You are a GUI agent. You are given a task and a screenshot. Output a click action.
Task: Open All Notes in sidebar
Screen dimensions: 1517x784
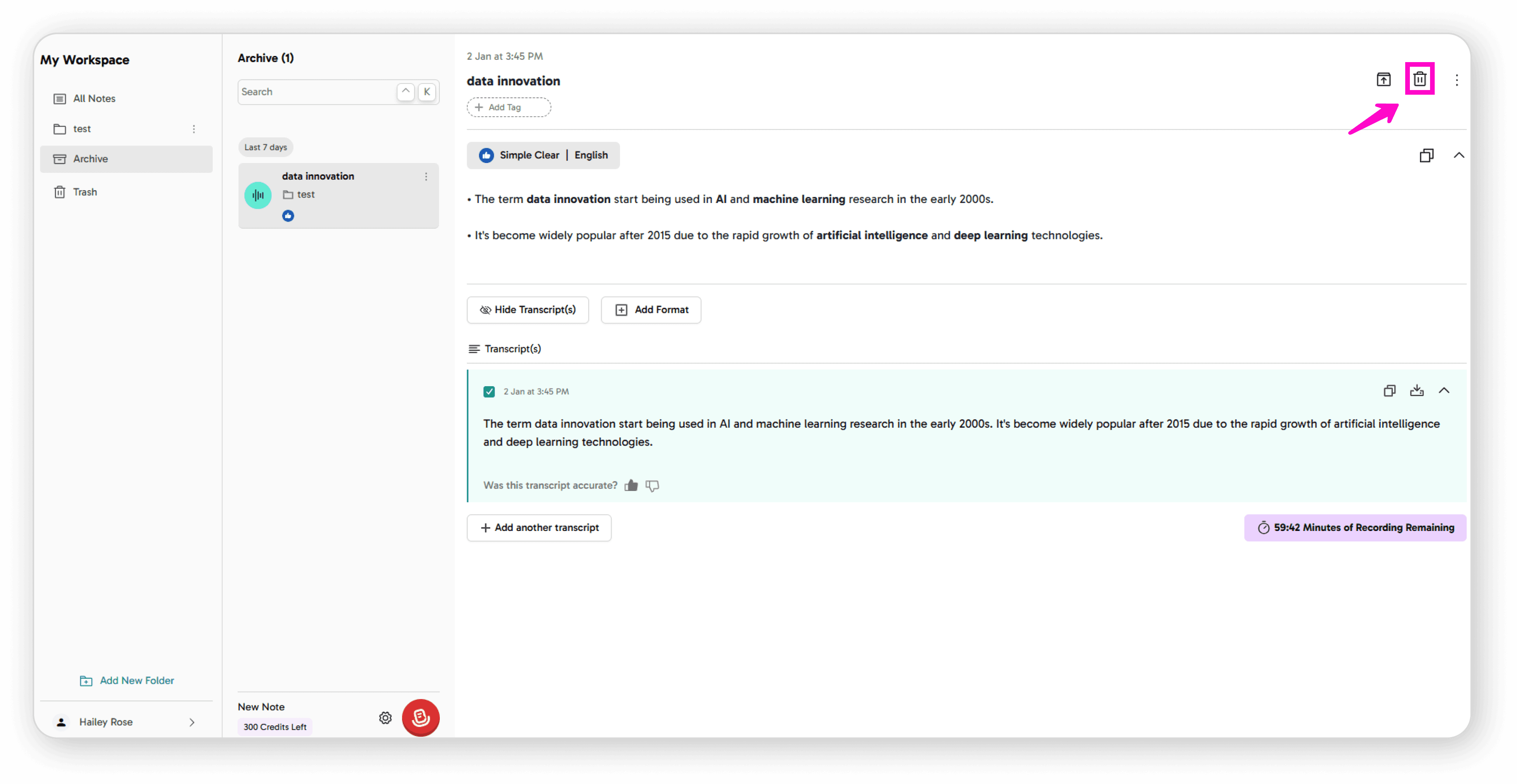[x=94, y=98]
